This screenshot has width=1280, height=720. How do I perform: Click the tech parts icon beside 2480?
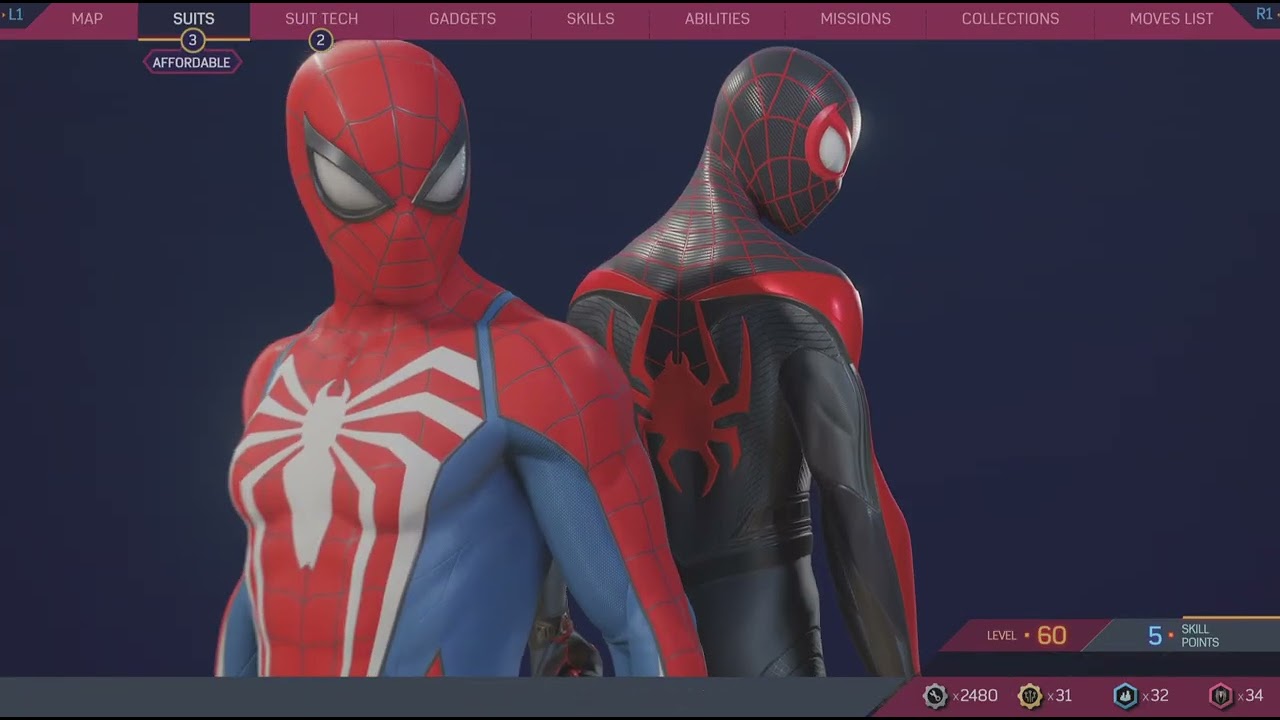(x=935, y=696)
